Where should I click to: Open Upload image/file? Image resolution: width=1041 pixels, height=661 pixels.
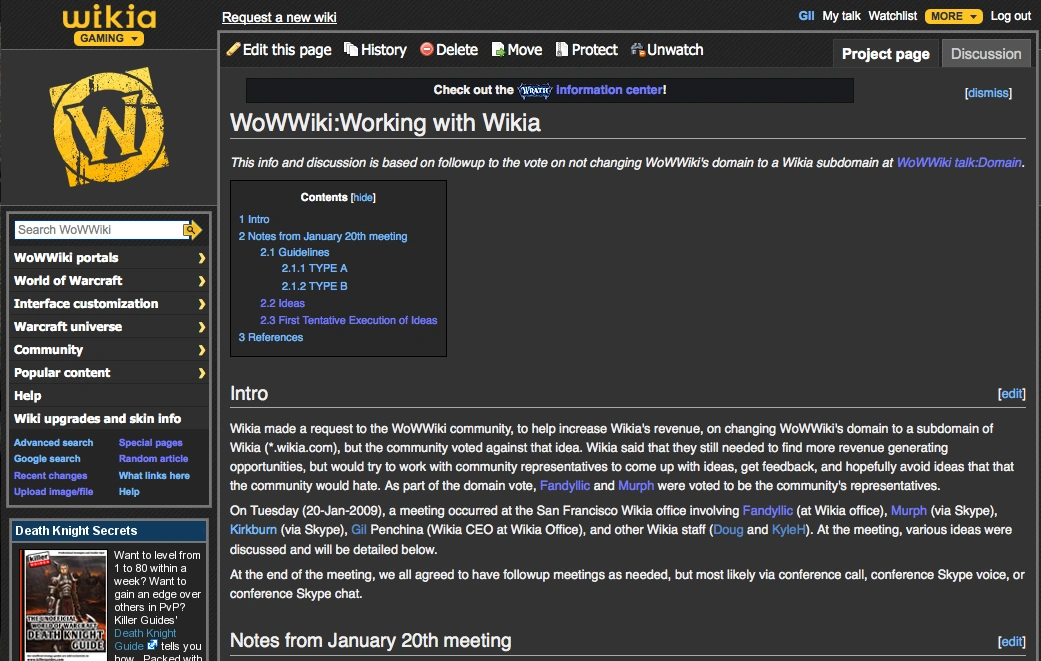pyautogui.click(x=53, y=492)
